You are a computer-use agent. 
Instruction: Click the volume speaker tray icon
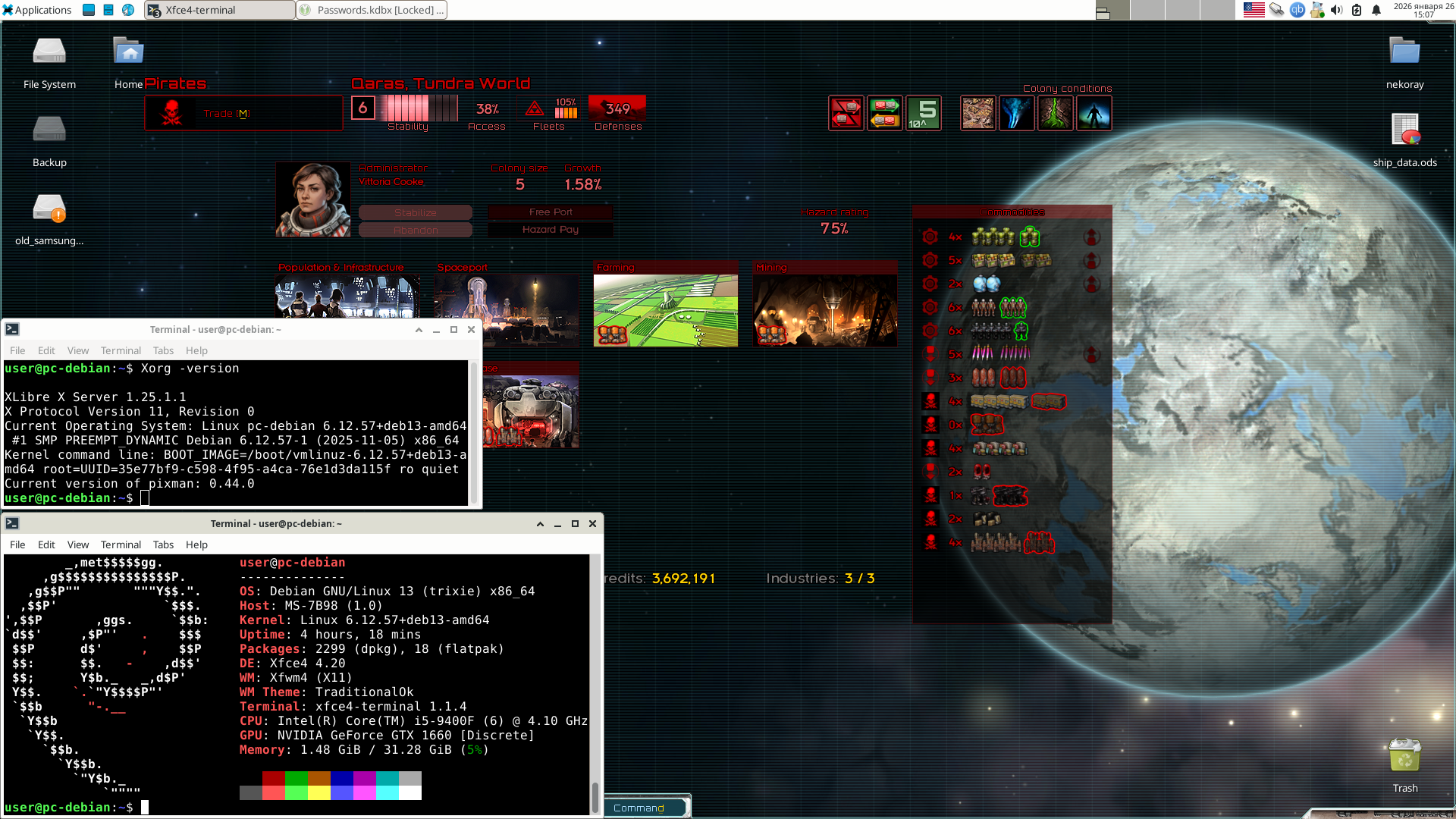(x=1336, y=10)
